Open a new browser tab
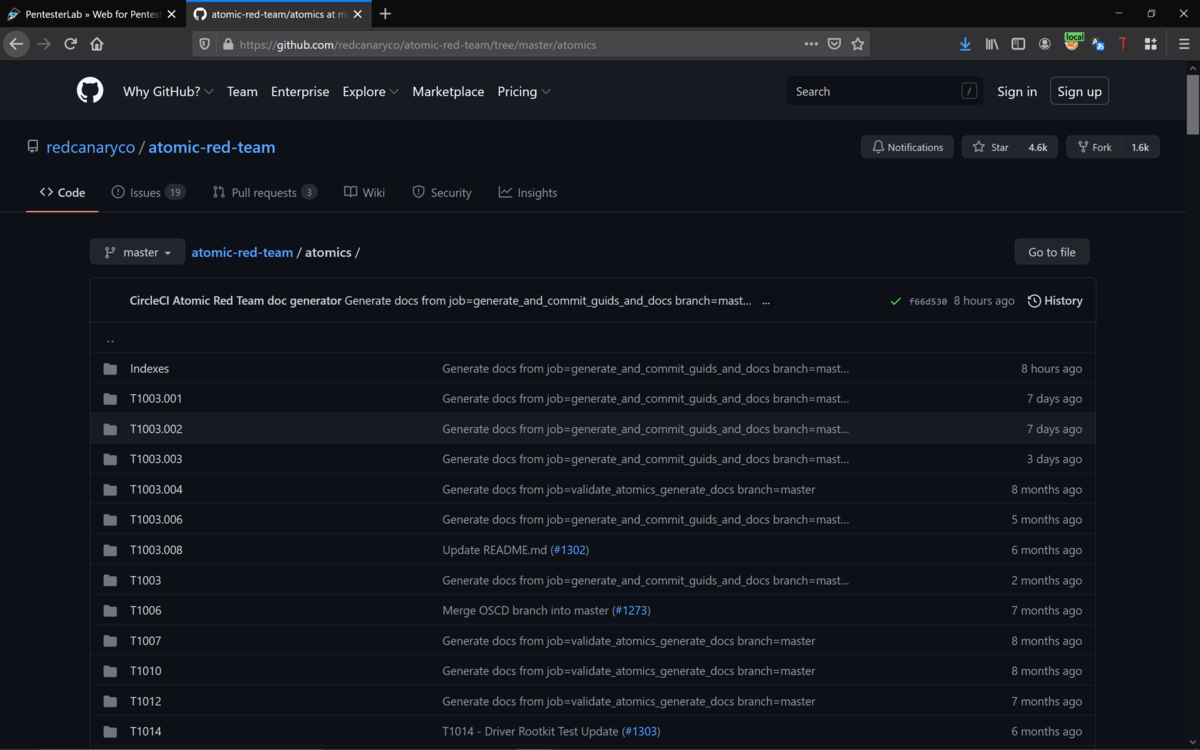The width and height of the screenshot is (1200, 750). coord(385,14)
